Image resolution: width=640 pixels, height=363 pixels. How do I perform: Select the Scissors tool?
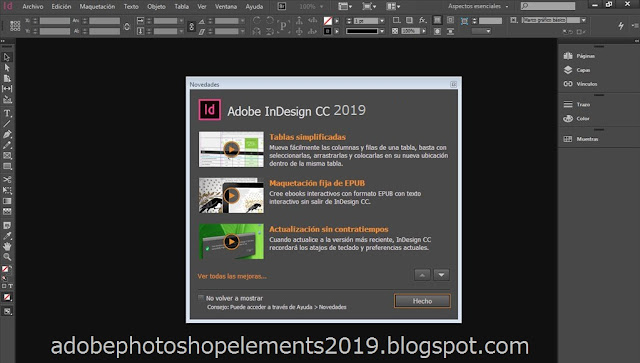coord(7,180)
